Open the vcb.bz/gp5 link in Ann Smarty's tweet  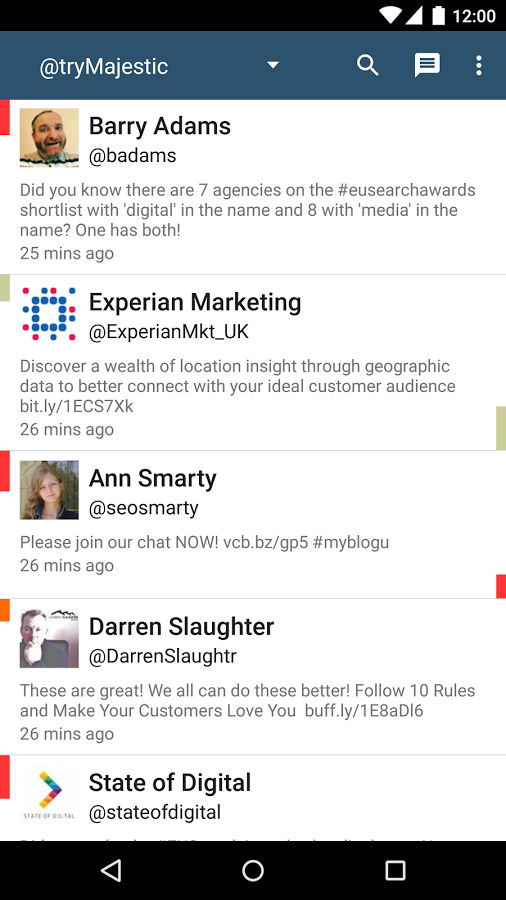(x=266, y=542)
